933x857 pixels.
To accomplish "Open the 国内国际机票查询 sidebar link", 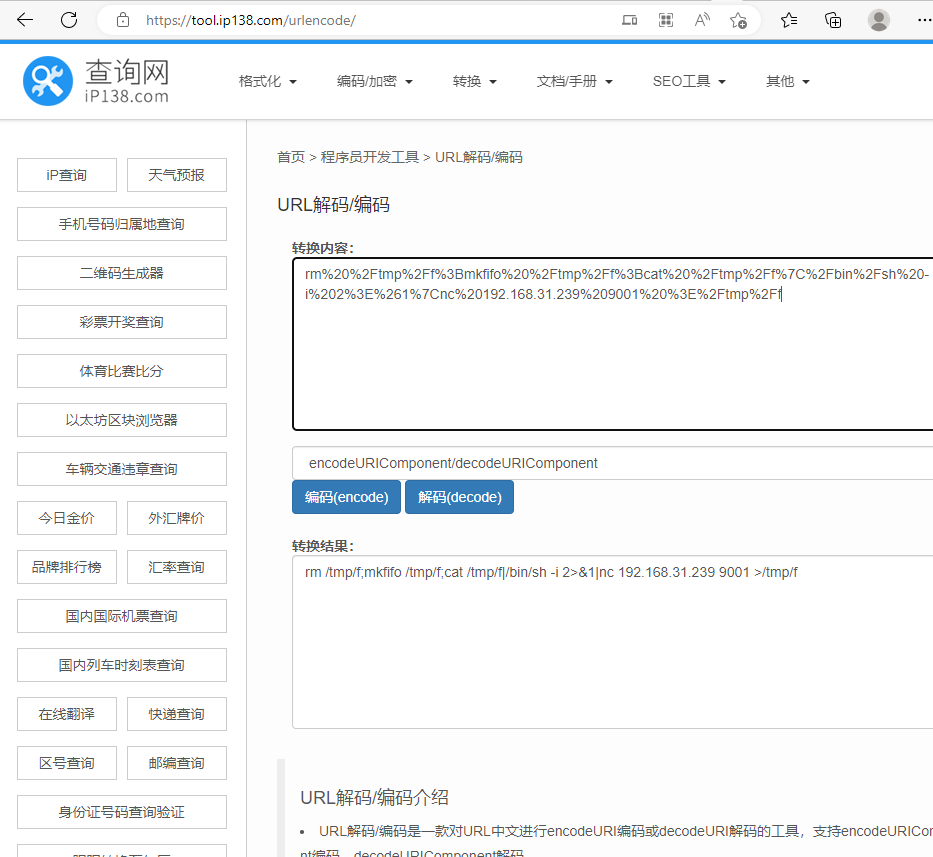I will tap(122, 616).
